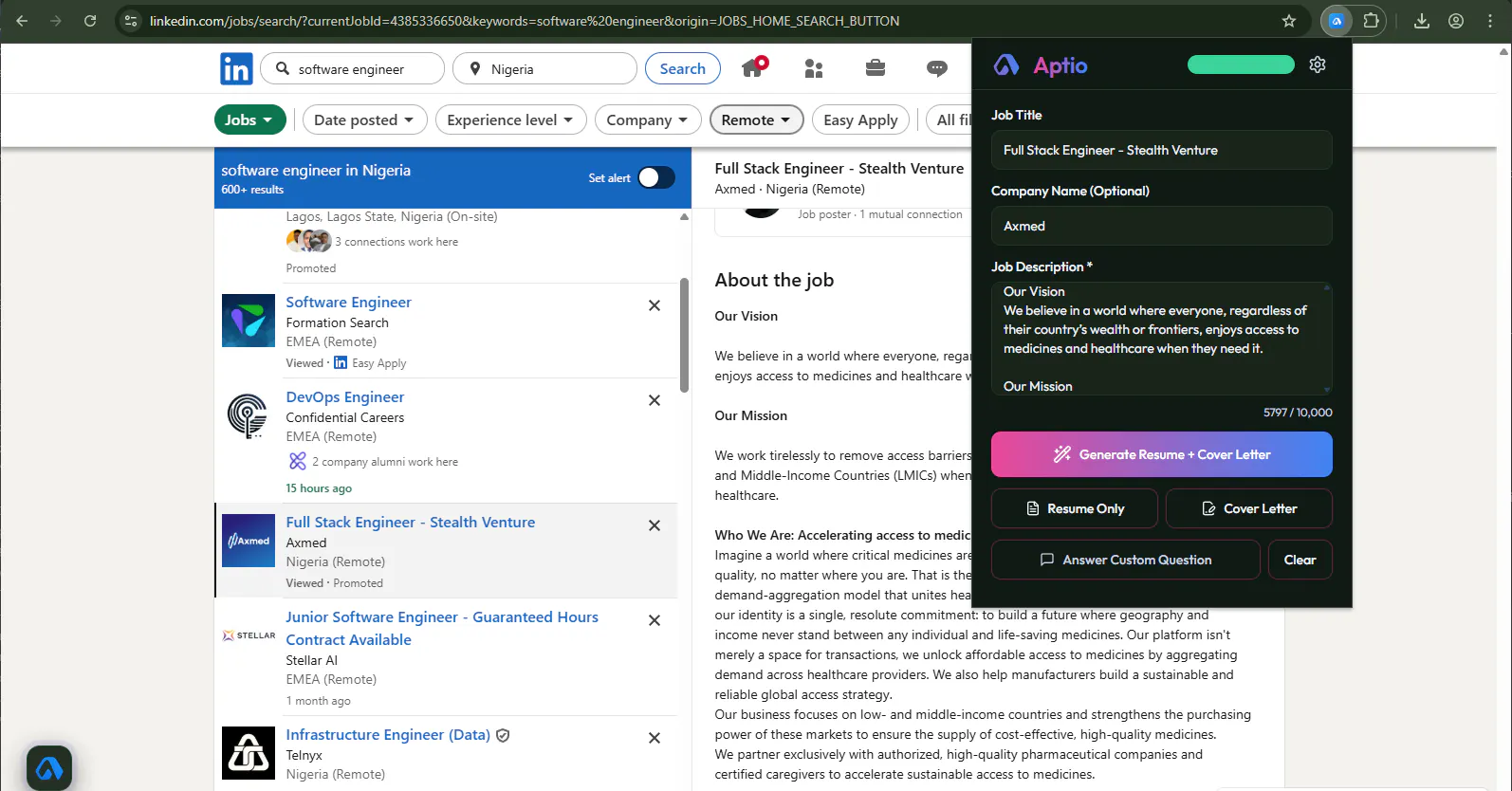Open the DevOps Engineer job listing
Screen dimensions: 1512x791
[345, 396]
